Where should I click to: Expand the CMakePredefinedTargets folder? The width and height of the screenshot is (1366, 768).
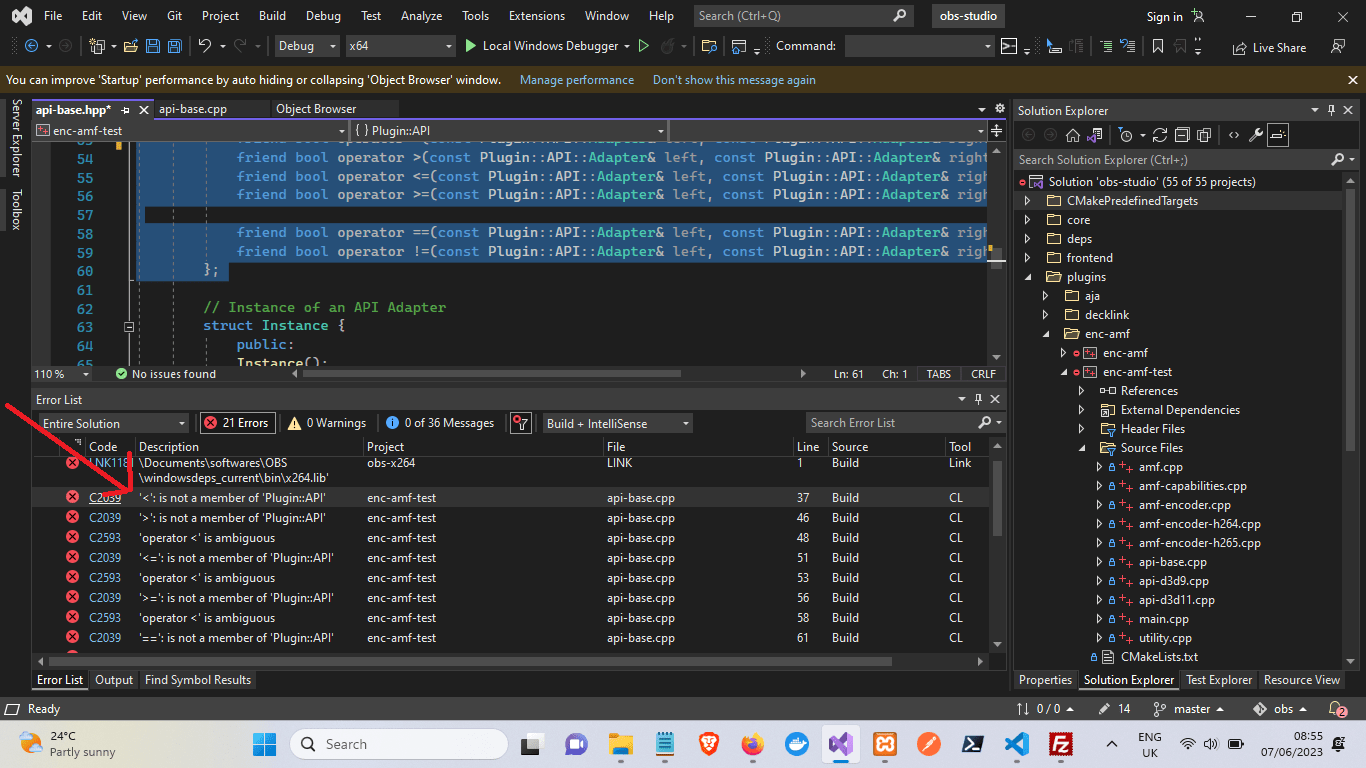pyautogui.click(x=1027, y=201)
